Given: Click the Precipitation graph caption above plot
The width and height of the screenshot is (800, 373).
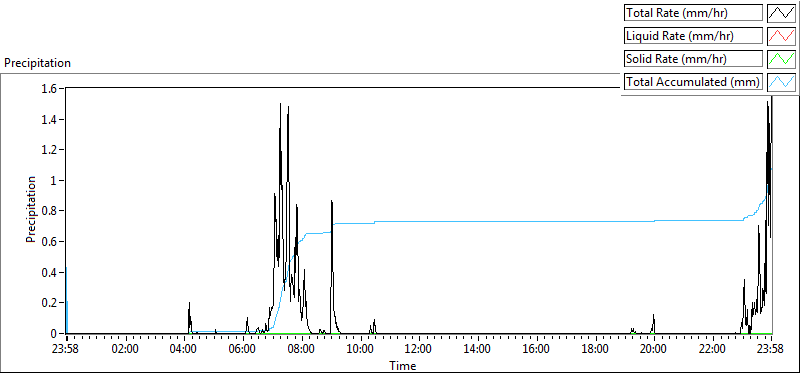Looking at the screenshot, I should click(x=37, y=63).
